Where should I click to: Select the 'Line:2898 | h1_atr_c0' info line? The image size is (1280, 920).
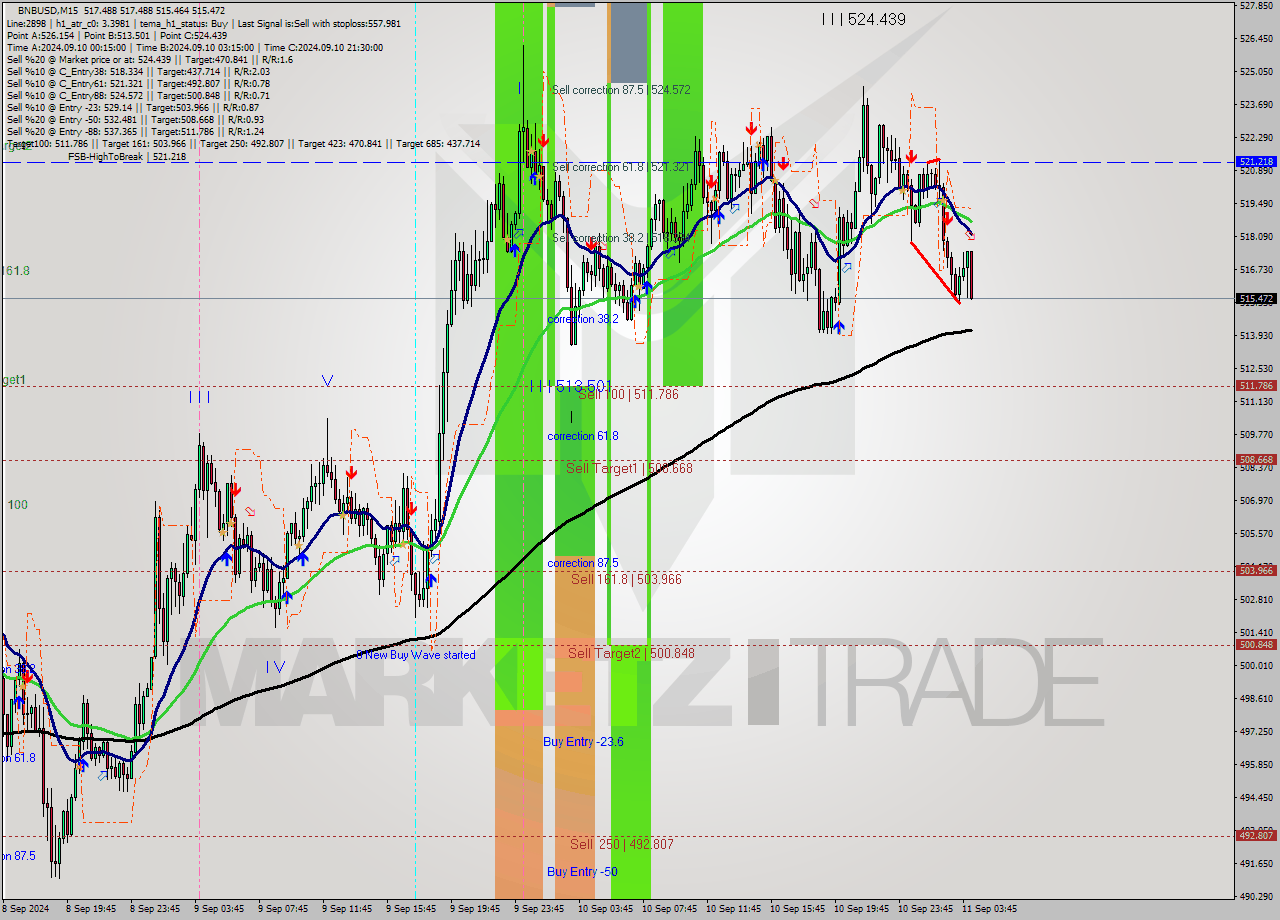click(x=204, y=23)
